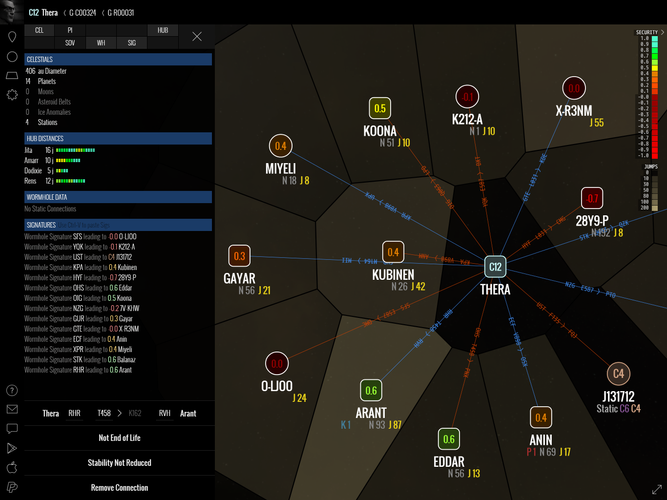Open settings gear in left sidebar
This screenshot has width=667, height=500.
(12, 94)
